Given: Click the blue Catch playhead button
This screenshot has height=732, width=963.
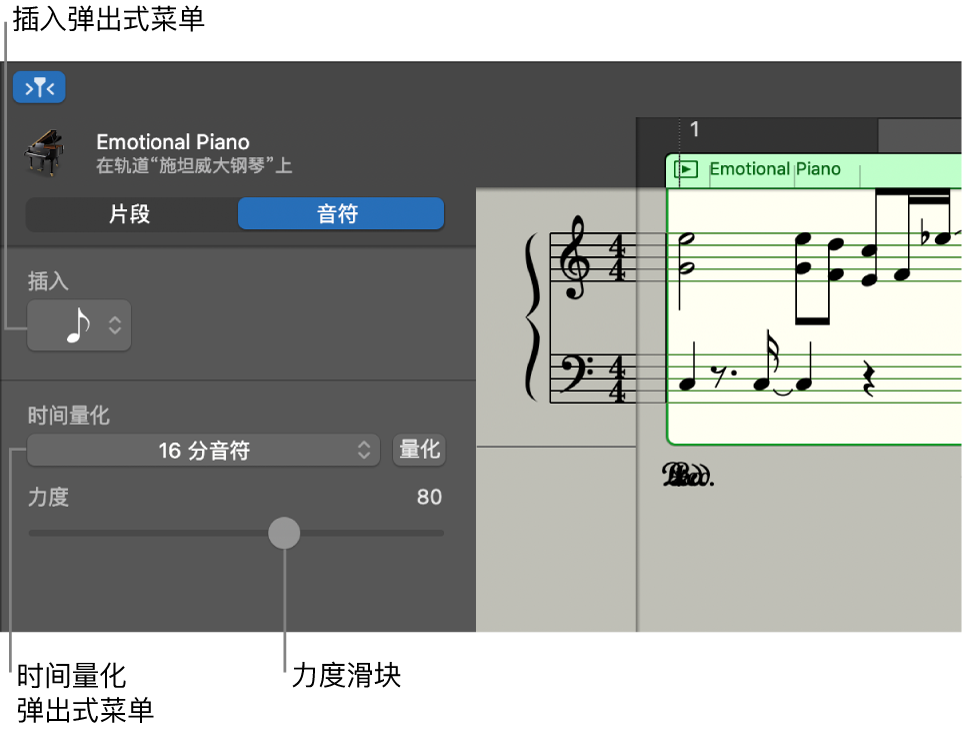Looking at the screenshot, I should pos(39,88).
